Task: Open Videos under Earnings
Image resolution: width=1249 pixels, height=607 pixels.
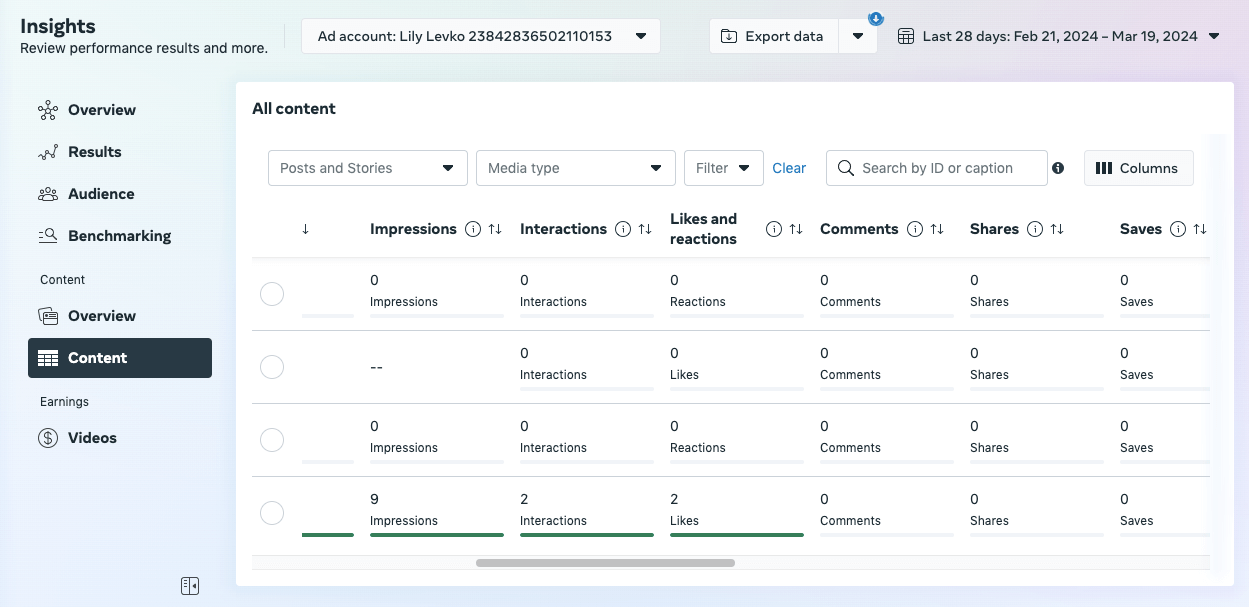Action: pos(120,438)
